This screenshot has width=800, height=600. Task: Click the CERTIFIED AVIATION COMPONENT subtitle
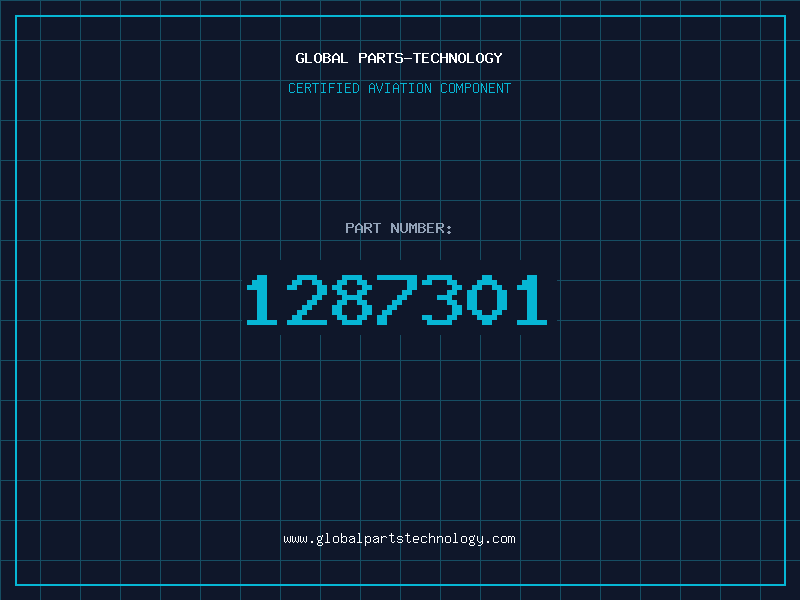pyautogui.click(x=399, y=88)
